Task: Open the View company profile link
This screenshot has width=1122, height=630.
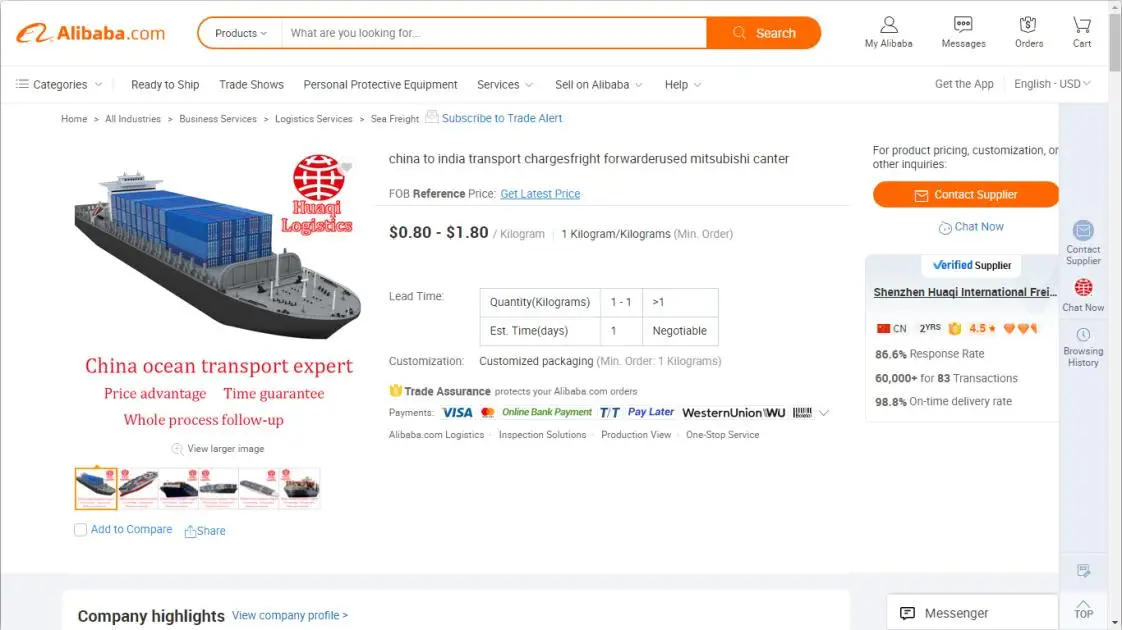Action: pos(290,616)
